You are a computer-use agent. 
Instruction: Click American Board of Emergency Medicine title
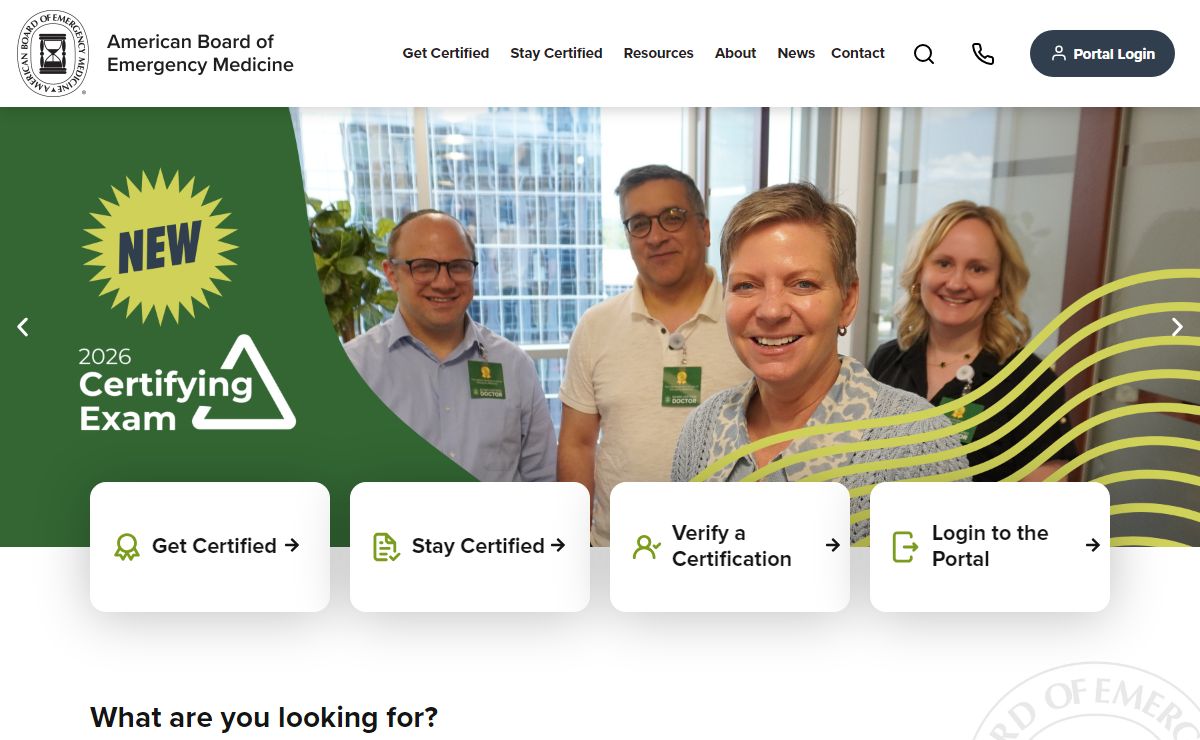pyautogui.click(x=200, y=53)
